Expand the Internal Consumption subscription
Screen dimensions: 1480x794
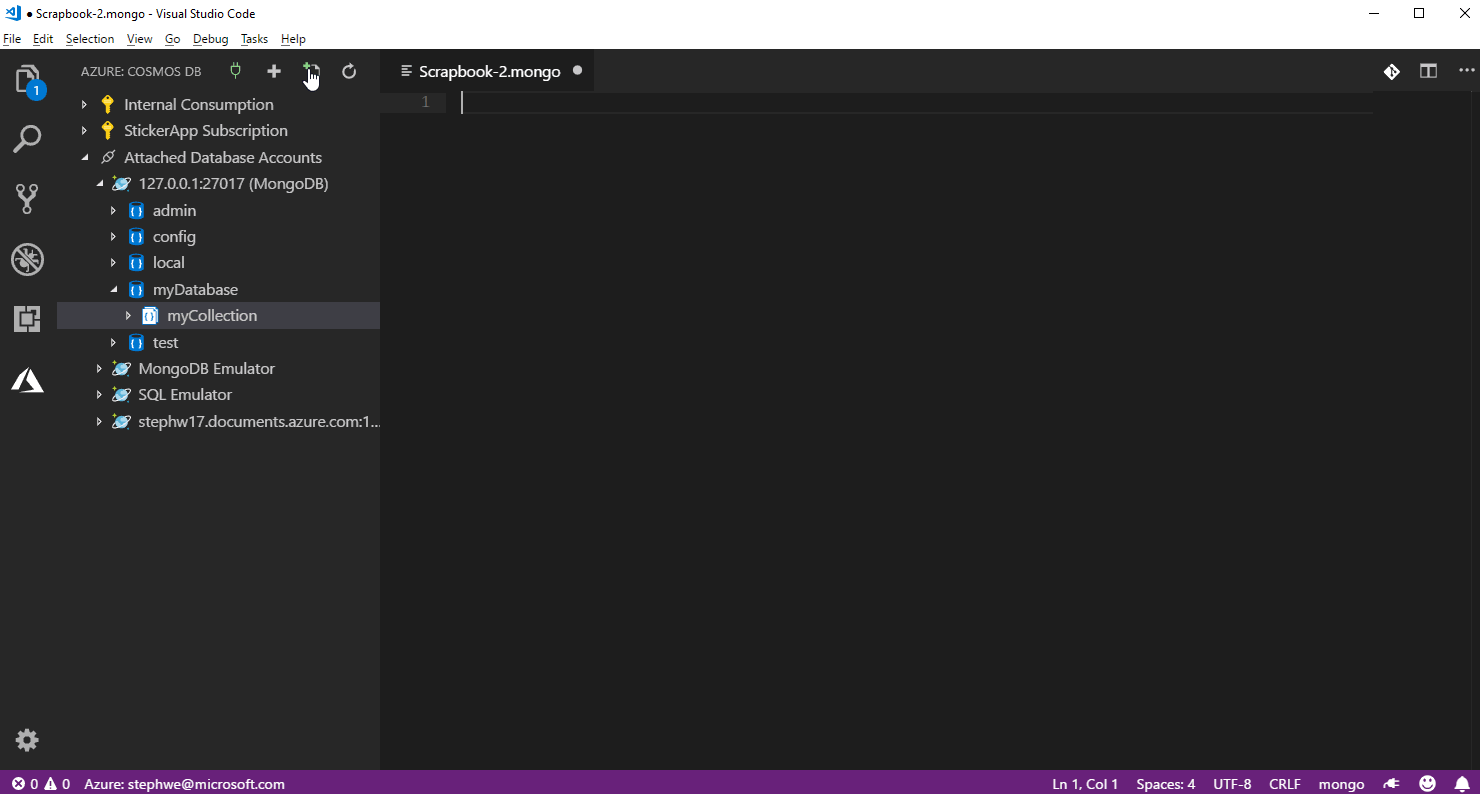[x=83, y=104]
